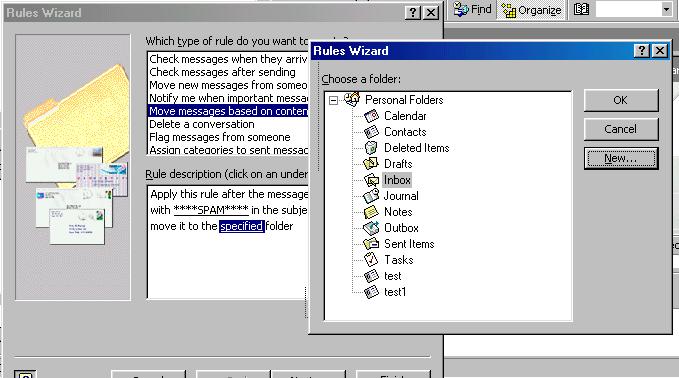This screenshot has width=679, height=378.
Task: Select the Inbox folder
Action: pyautogui.click(x=397, y=180)
